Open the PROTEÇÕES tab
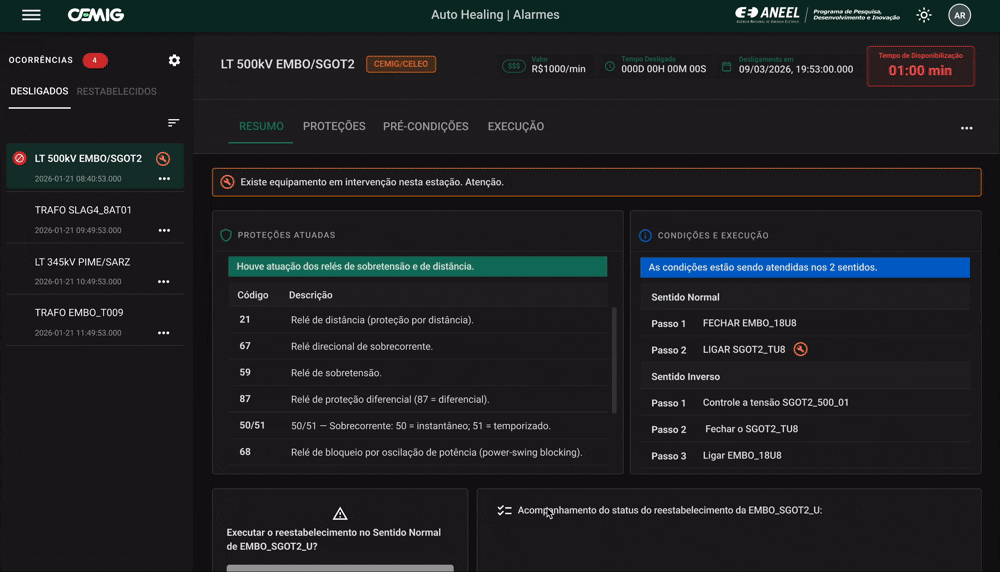This screenshot has height=572, width=1000. pyautogui.click(x=334, y=126)
